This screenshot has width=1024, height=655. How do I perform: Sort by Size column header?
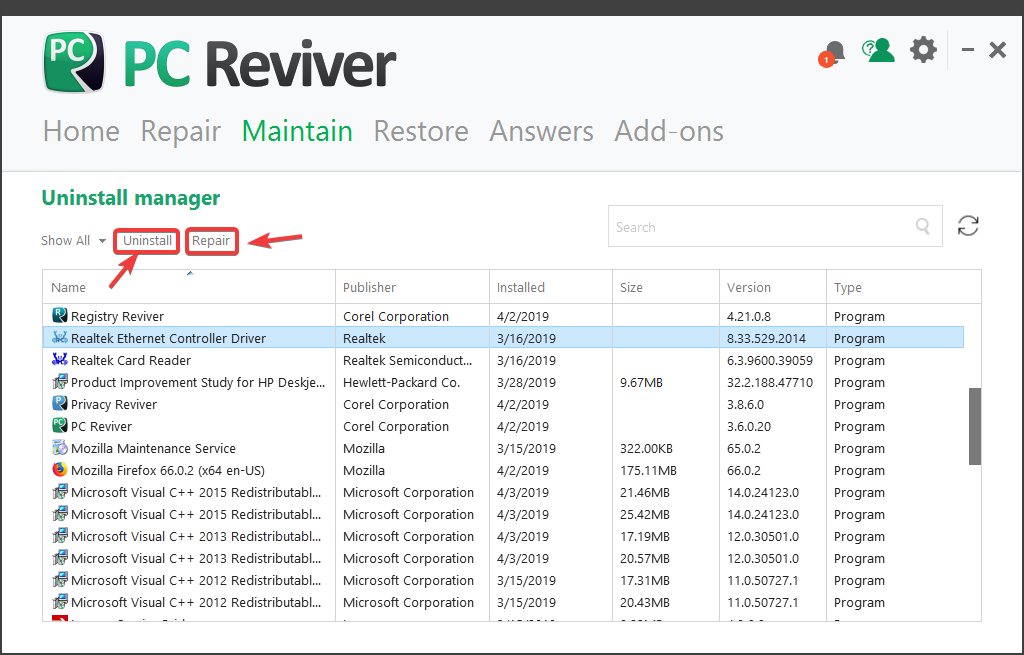click(665, 287)
